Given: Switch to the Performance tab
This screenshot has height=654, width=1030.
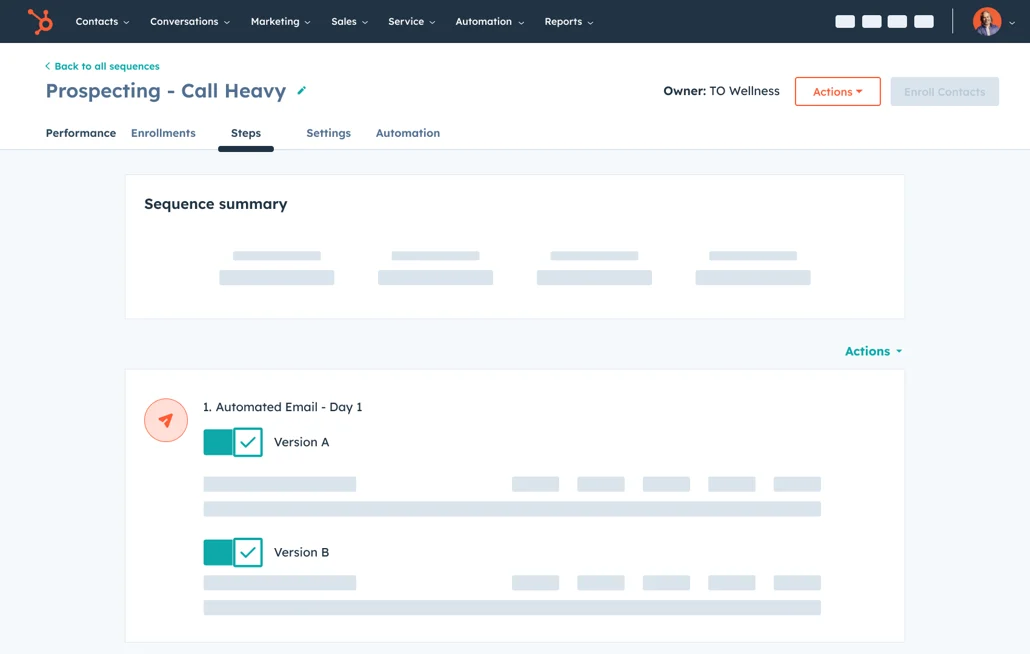Looking at the screenshot, I should point(80,132).
